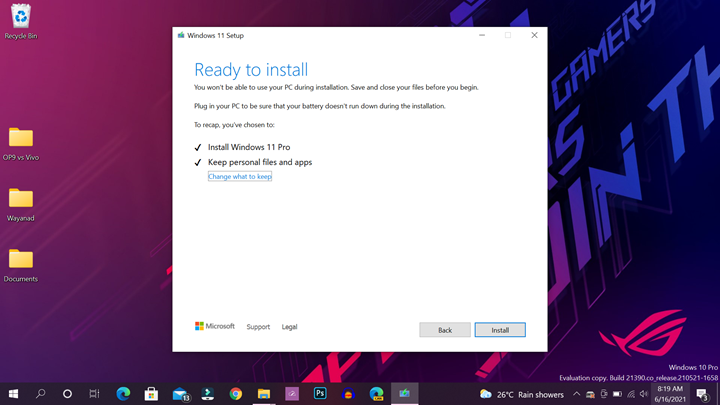Click the Microsoft logo in setup
720x405 pixels.
(x=214, y=326)
